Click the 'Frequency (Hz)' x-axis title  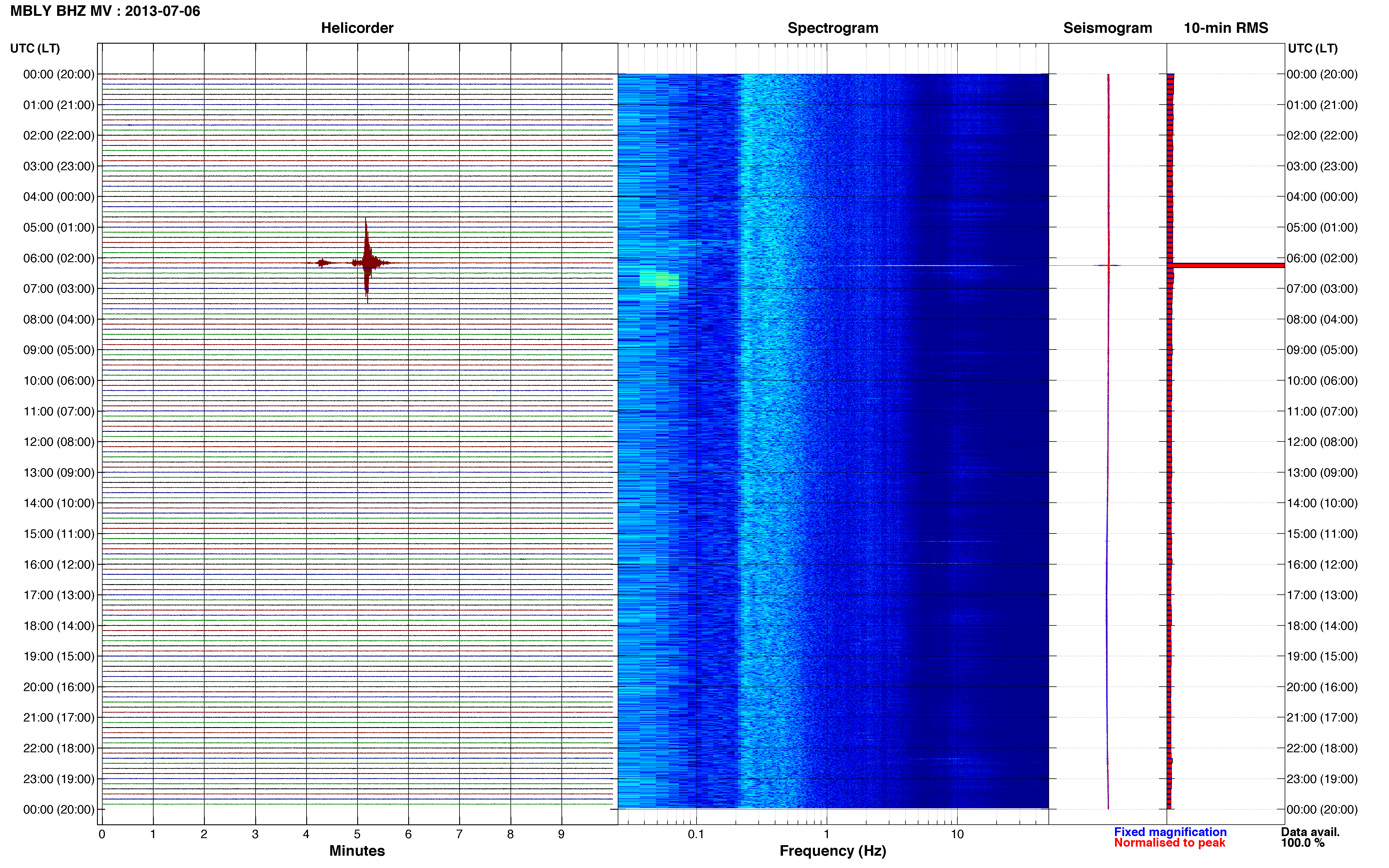click(x=833, y=851)
